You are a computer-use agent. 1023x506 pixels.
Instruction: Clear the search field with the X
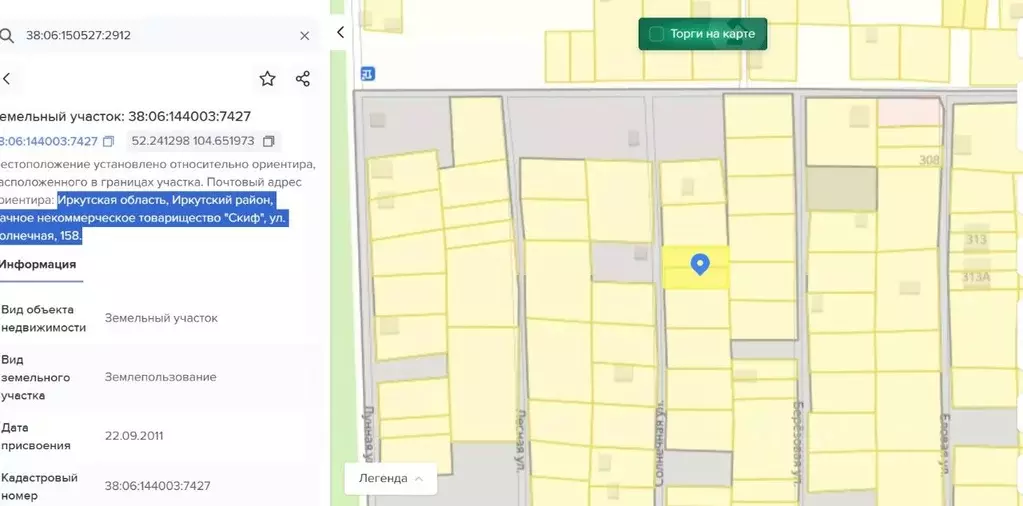coord(305,35)
